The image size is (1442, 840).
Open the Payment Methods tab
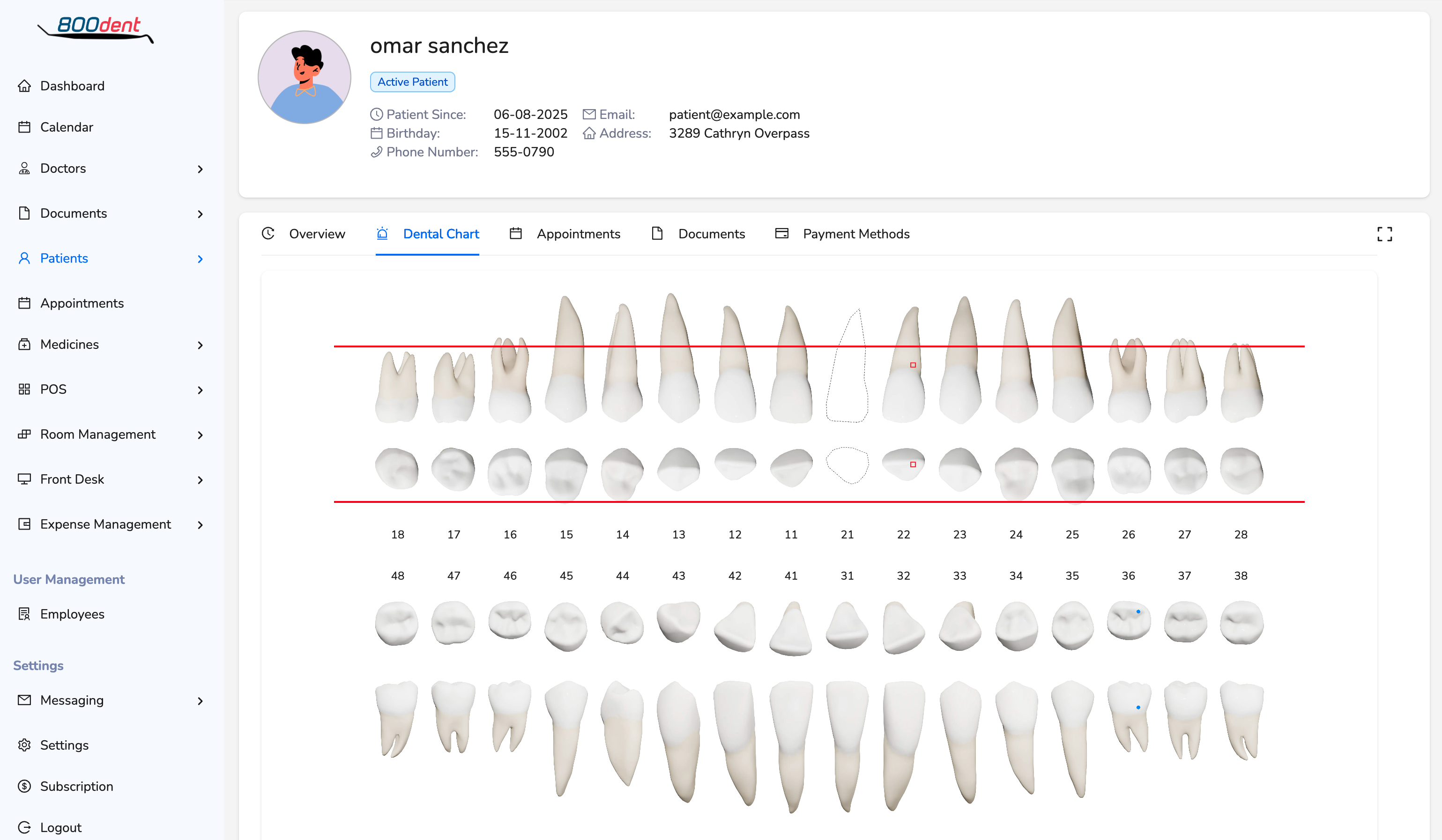[855, 234]
